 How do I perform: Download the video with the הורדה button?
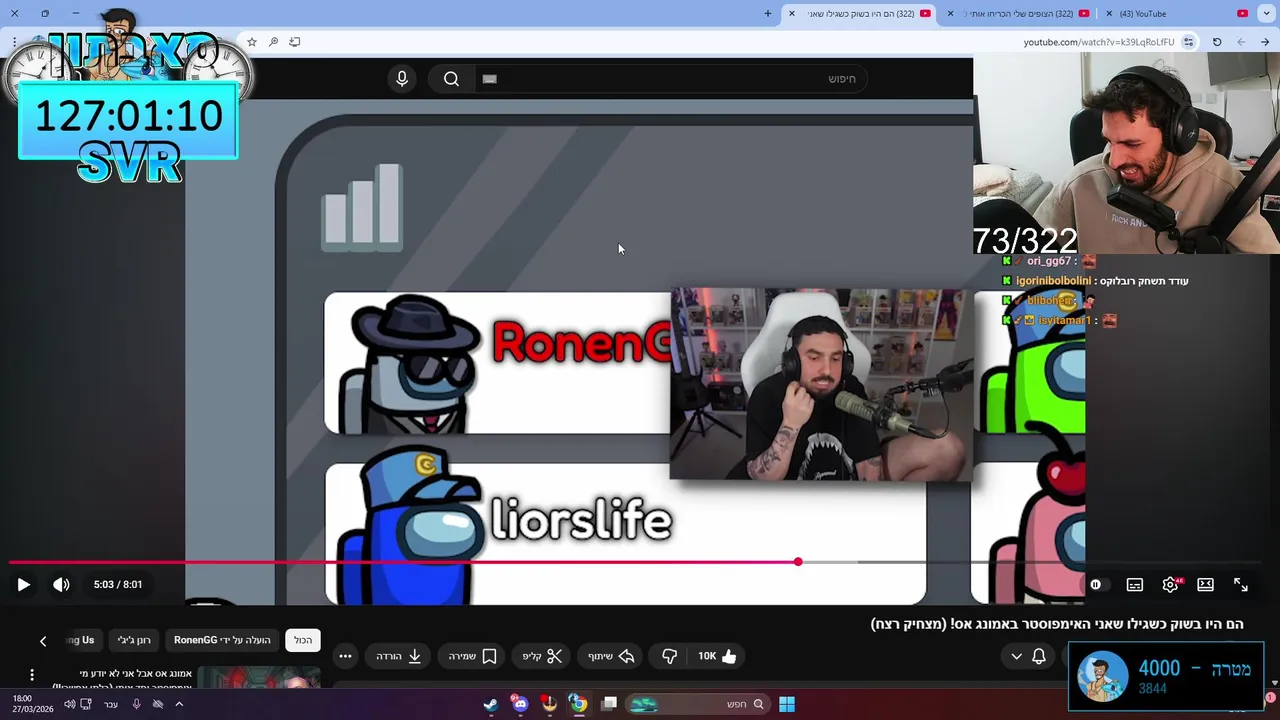pos(399,656)
